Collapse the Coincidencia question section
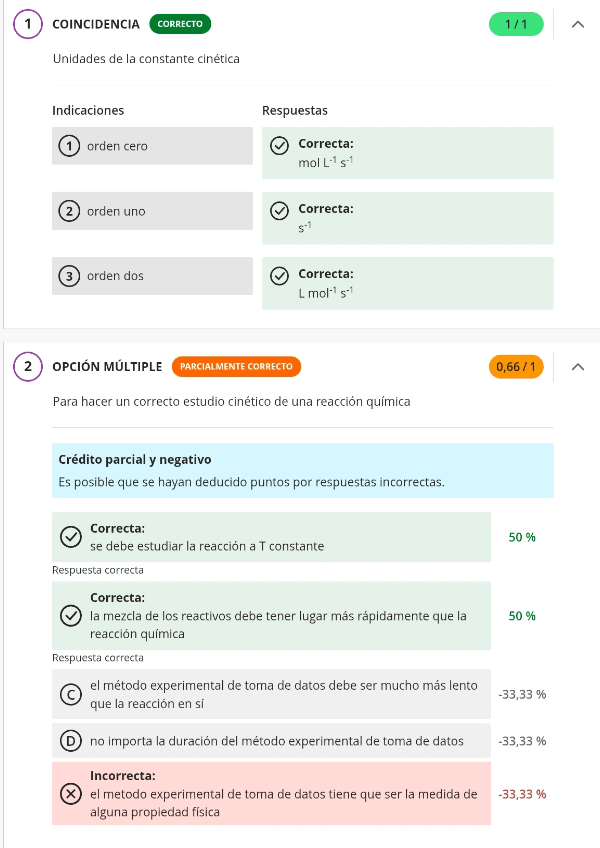The height and width of the screenshot is (848, 600). (x=577, y=24)
